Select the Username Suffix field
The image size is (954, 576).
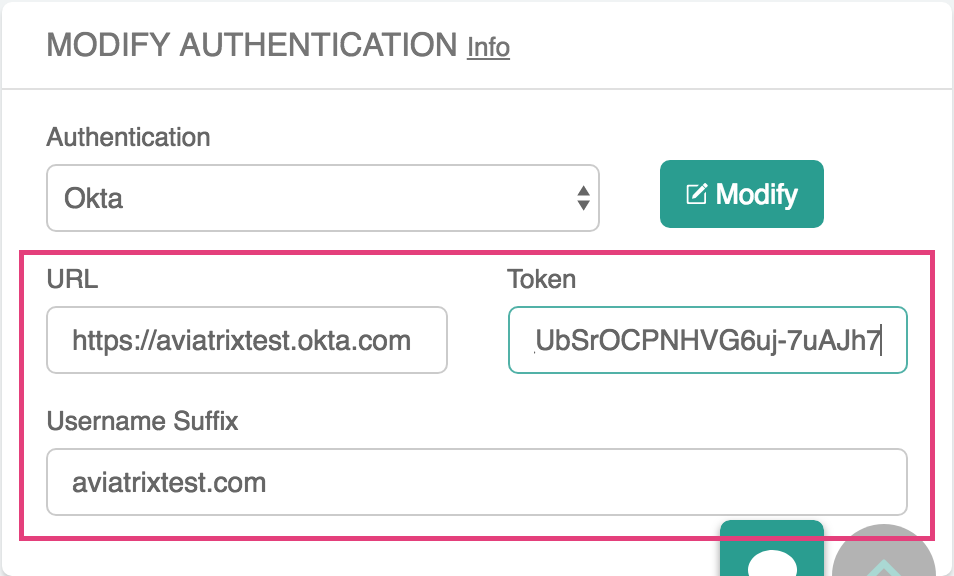coord(477,482)
